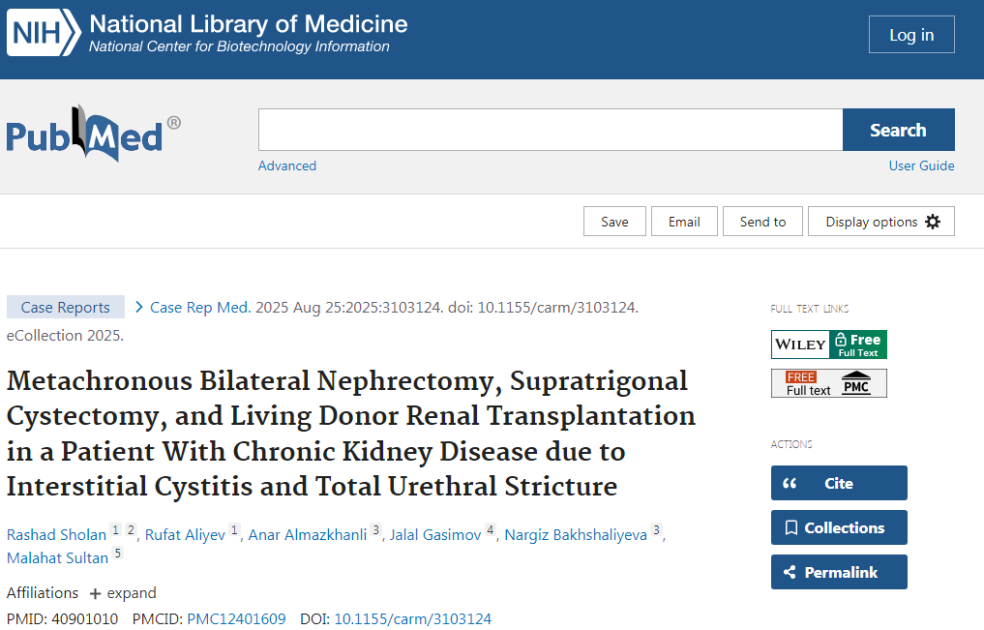Open the Send to dropdown

coord(762,222)
